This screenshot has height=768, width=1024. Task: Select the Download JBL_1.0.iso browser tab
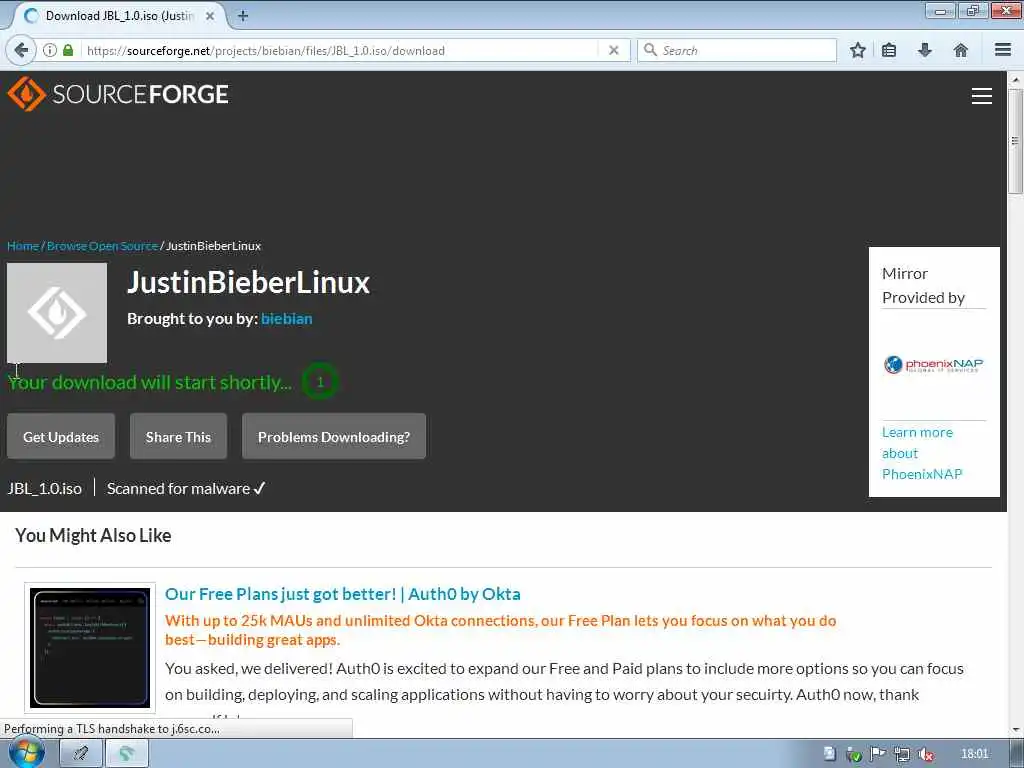[x=120, y=16]
